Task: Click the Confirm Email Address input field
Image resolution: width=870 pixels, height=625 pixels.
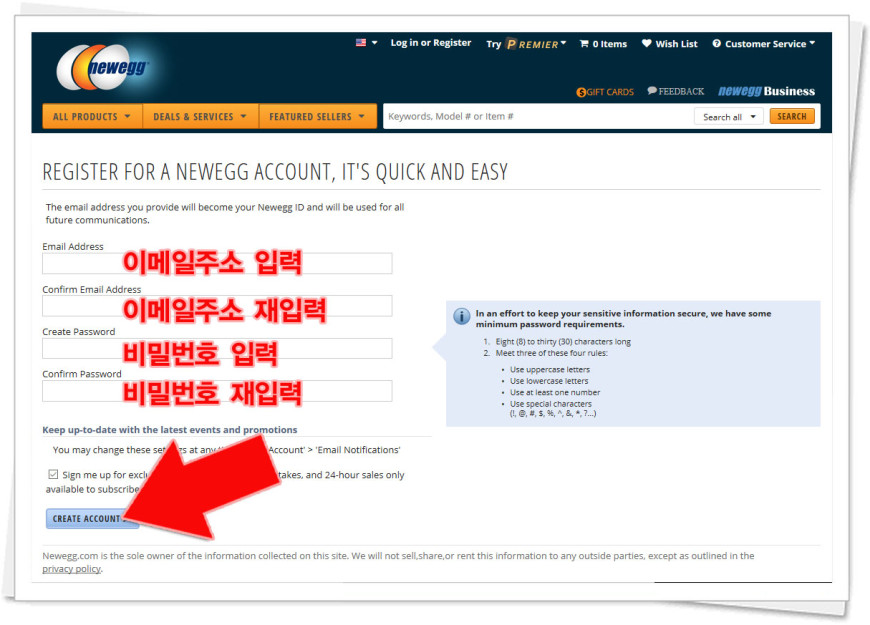Action: [217, 306]
